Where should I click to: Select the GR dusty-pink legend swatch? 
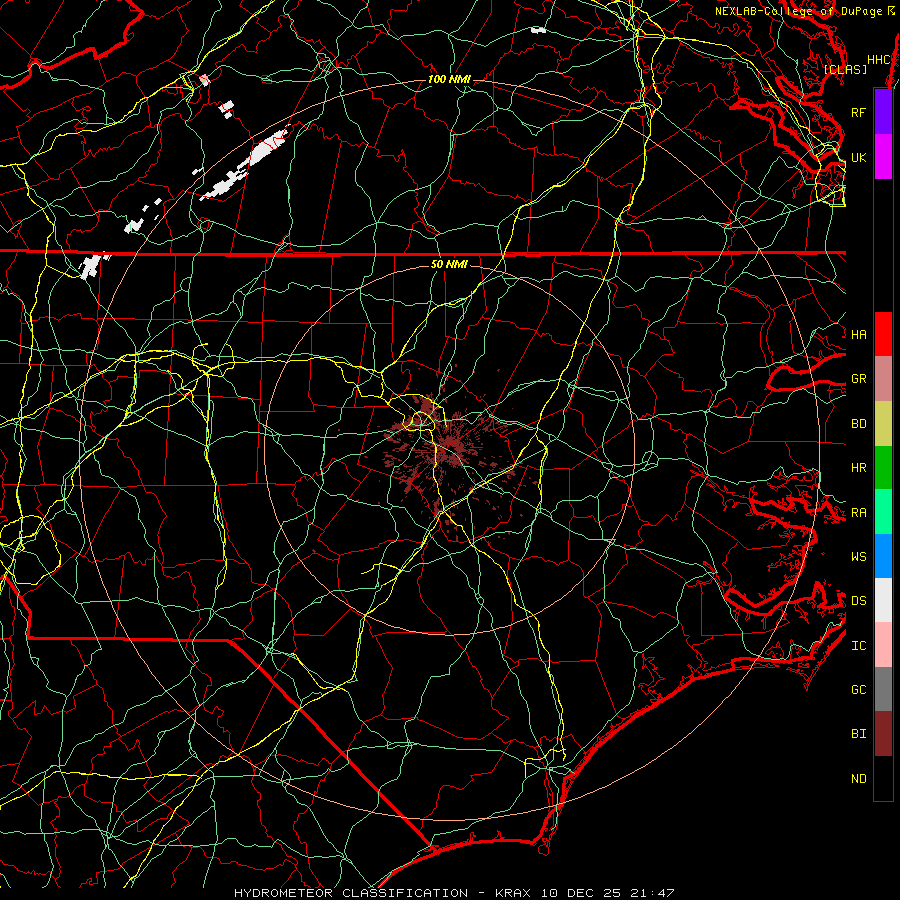click(x=883, y=379)
